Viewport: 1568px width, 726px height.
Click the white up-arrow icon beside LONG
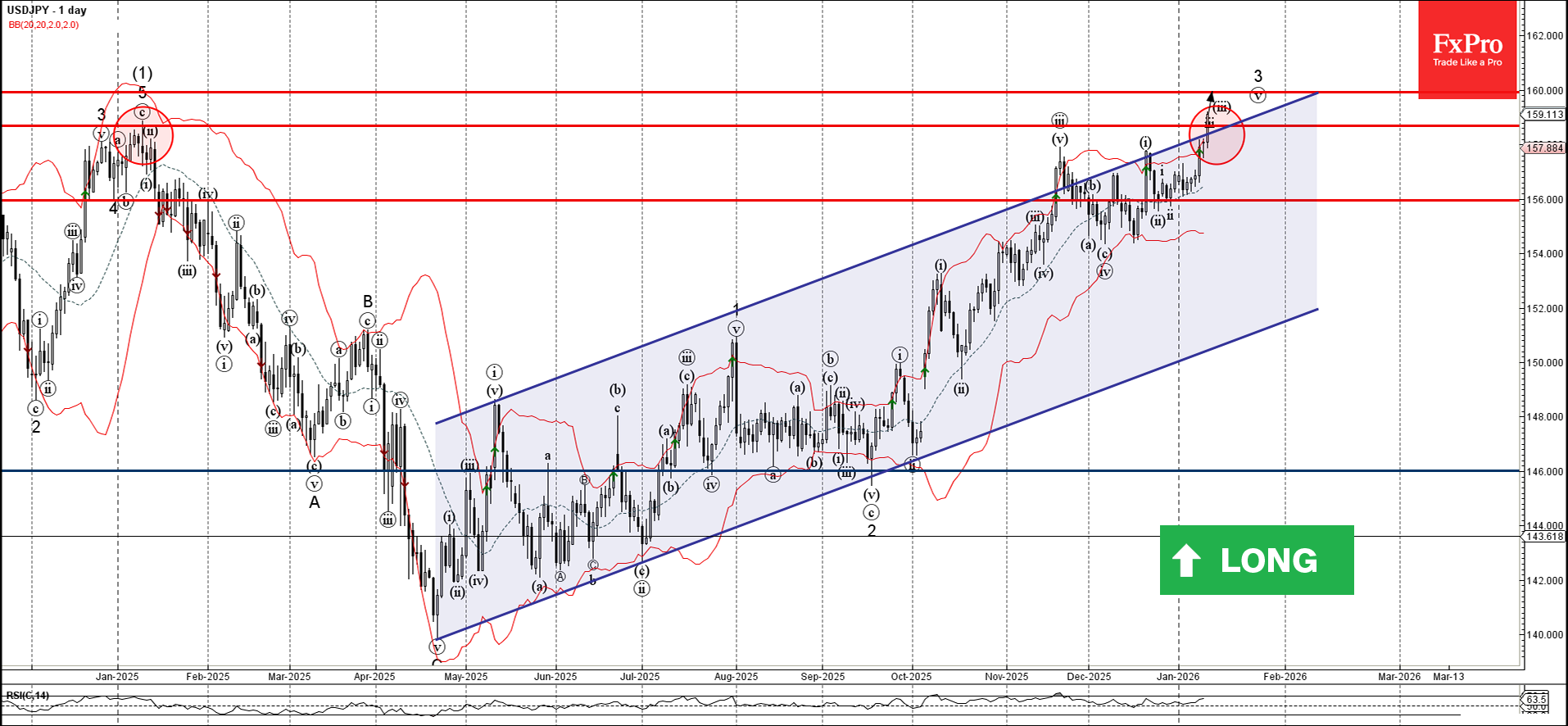pos(1186,560)
